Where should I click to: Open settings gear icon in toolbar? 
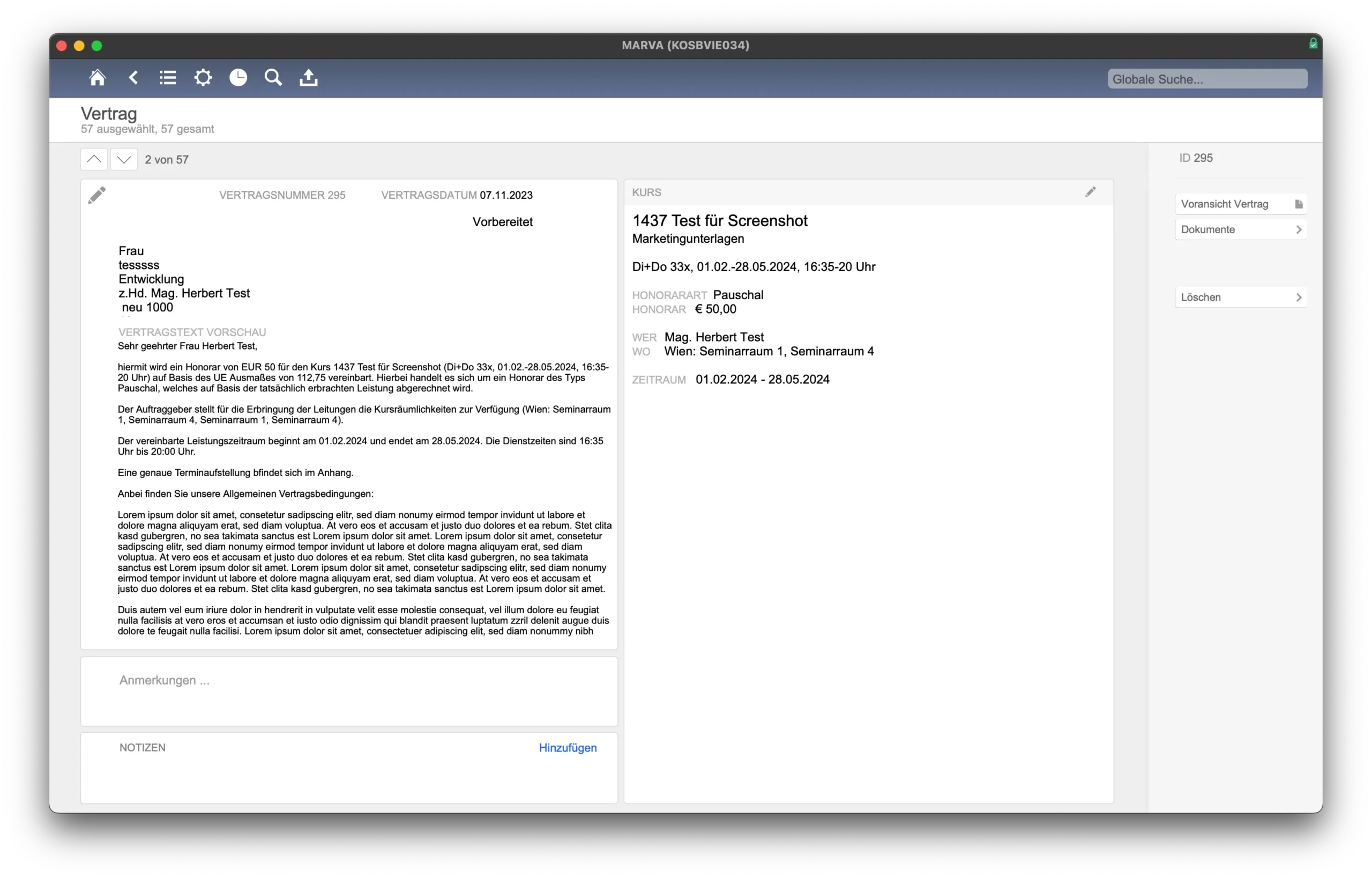pos(203,78)
